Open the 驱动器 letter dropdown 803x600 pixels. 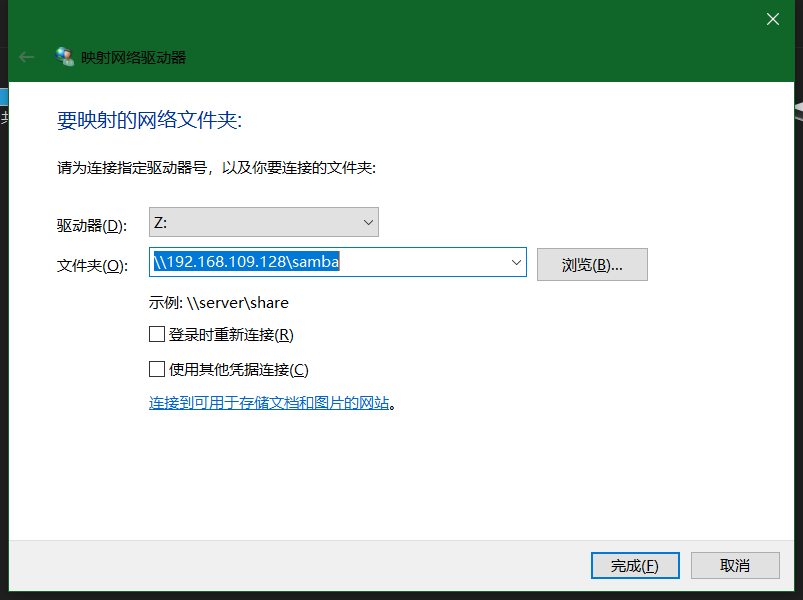(369, 221)
